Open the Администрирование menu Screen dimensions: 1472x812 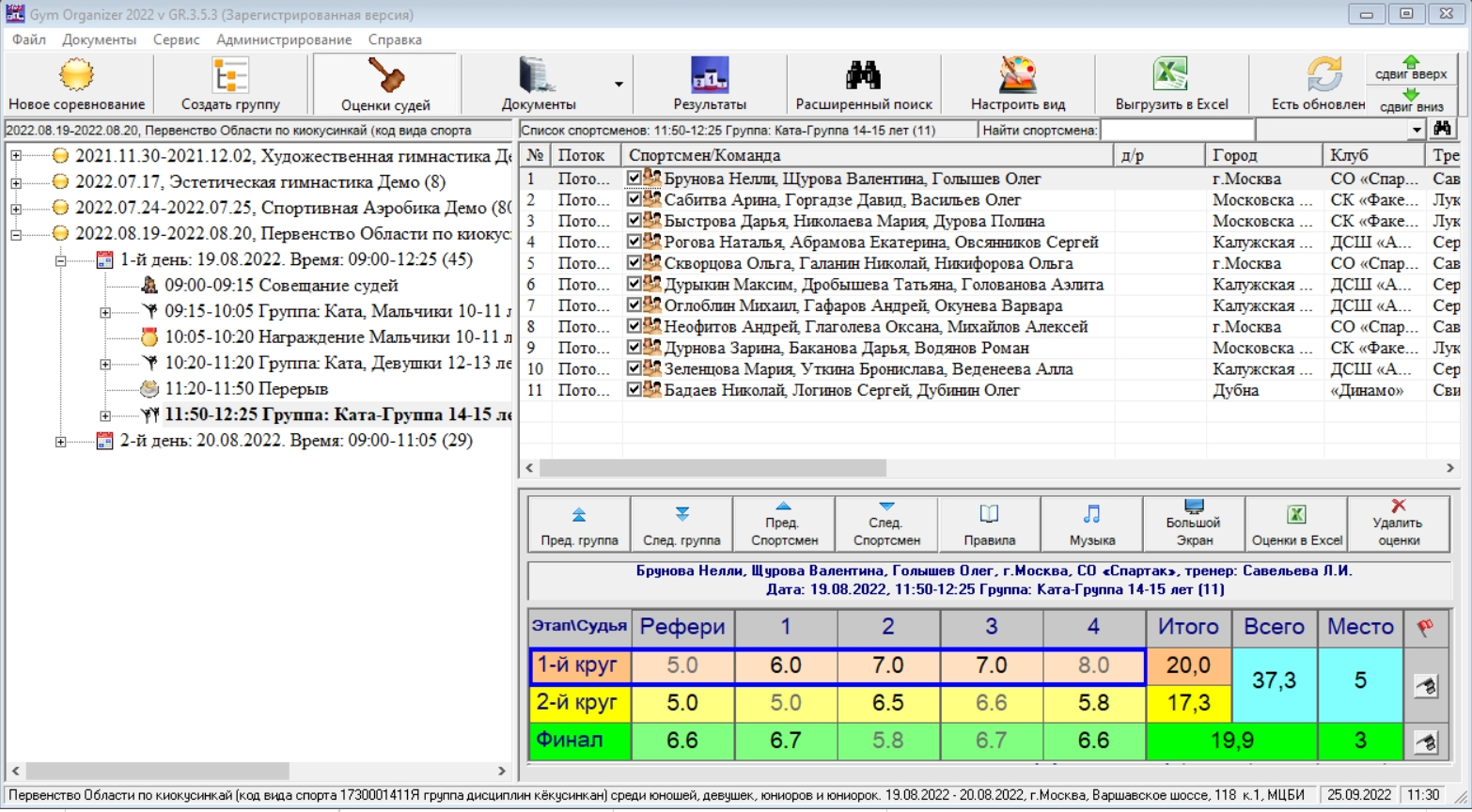[284, 39]
